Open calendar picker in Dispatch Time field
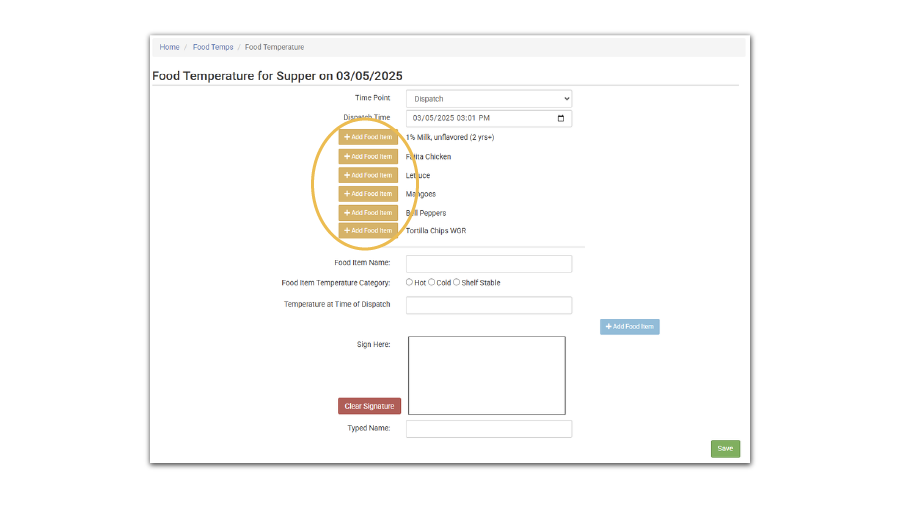Screen dimensions: 900x525 [560, 118]
